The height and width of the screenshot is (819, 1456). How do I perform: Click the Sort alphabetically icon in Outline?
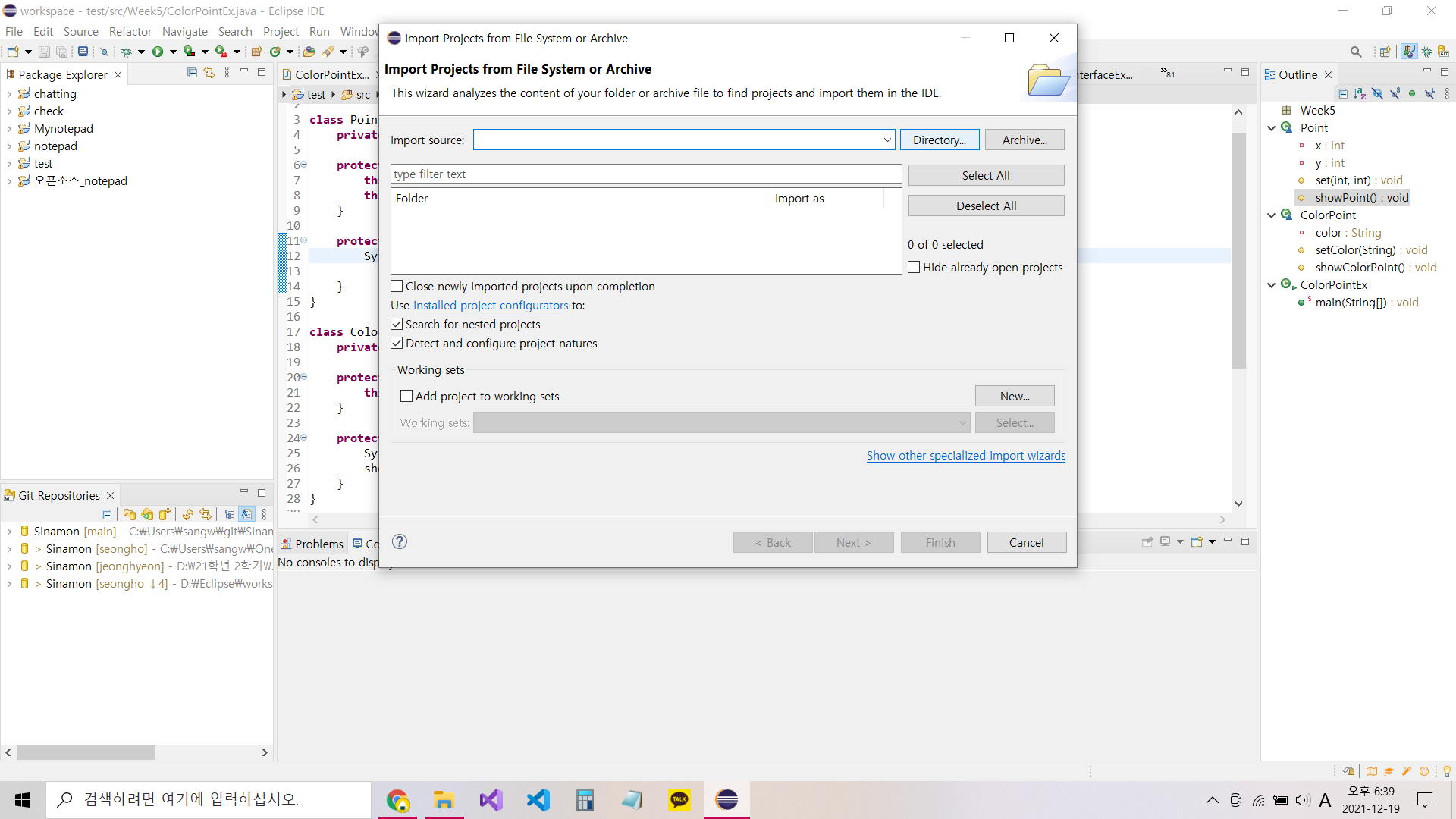(x=1360, y=93)
